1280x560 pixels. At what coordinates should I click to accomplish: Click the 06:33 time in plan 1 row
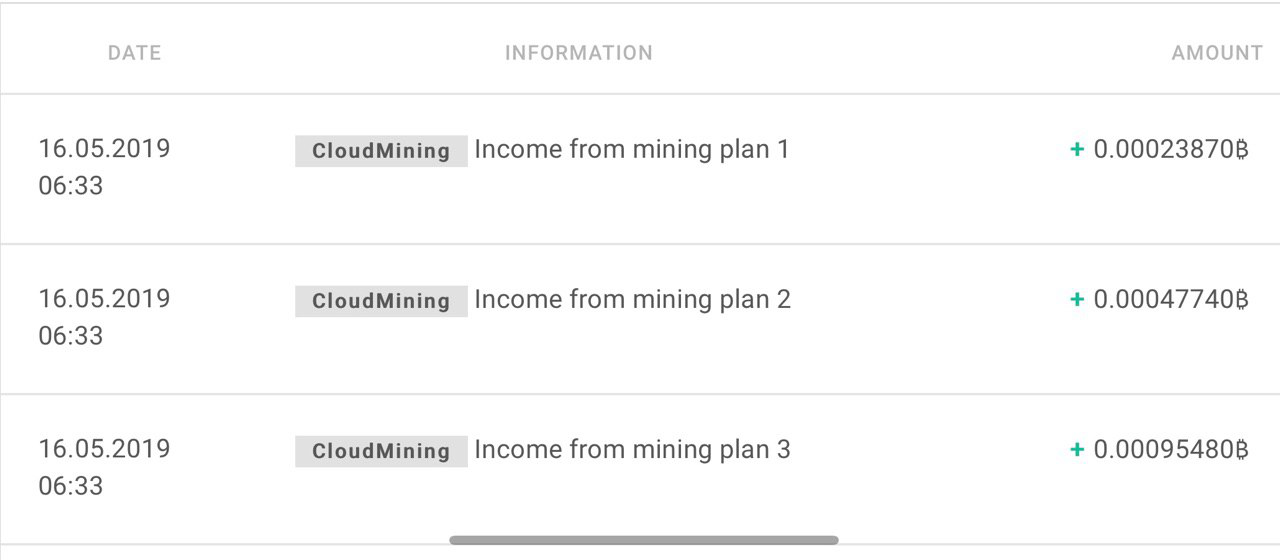[71, 186]
